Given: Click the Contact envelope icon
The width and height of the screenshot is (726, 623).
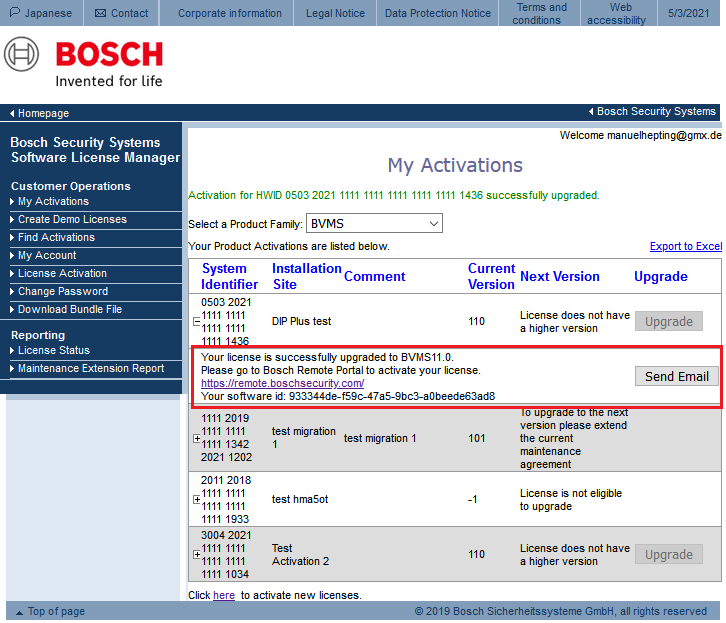Looking at the screenshot, I should coord(100,13).
